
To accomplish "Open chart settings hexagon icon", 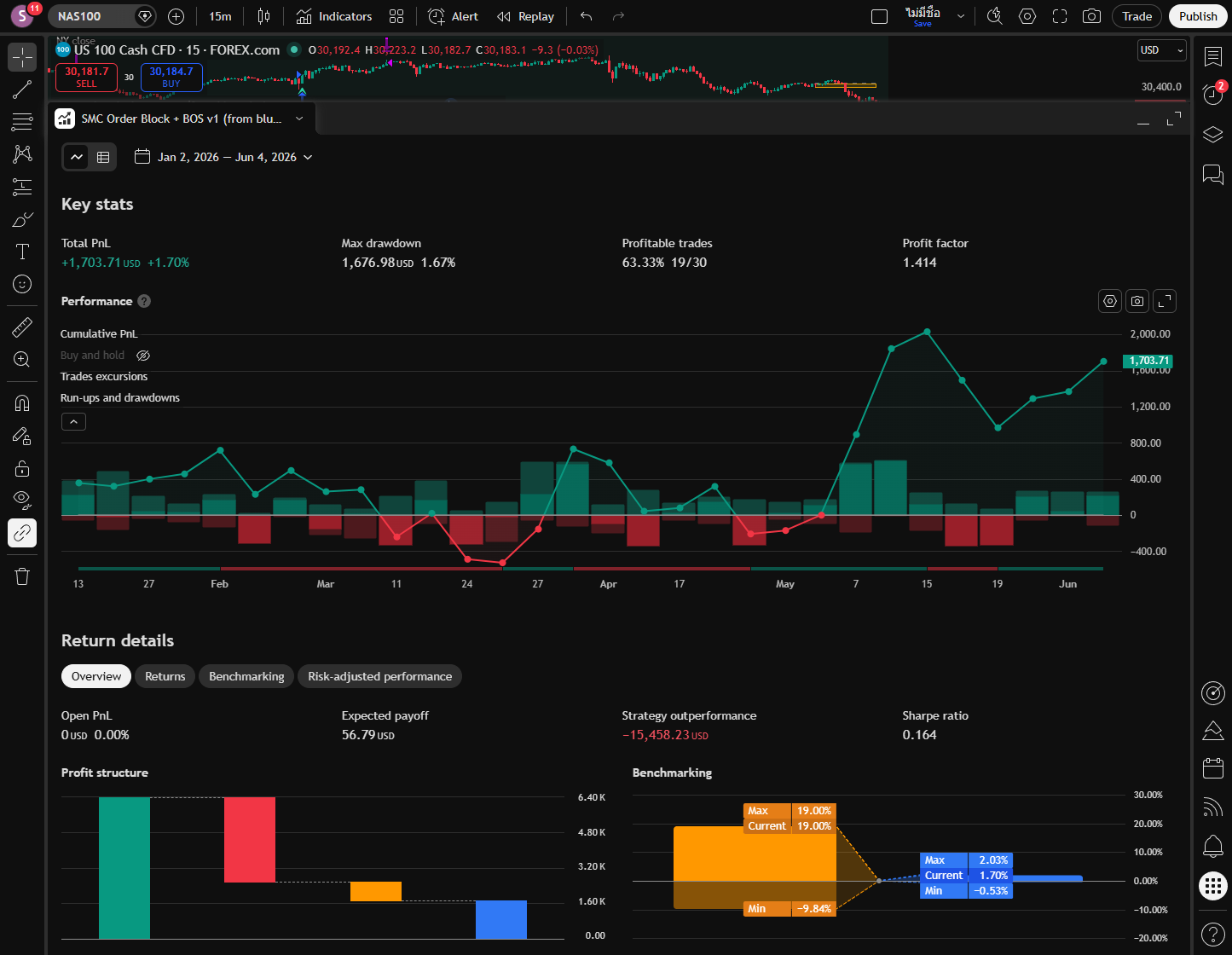I will click(1027, 16).
